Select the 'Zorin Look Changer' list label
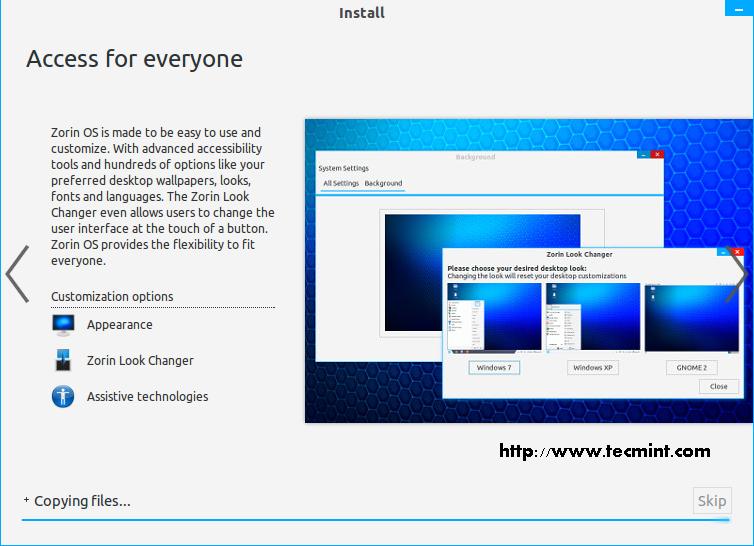The width and height of the screenshot is (754, 546). pyautogui.click(x=140, y=361)
